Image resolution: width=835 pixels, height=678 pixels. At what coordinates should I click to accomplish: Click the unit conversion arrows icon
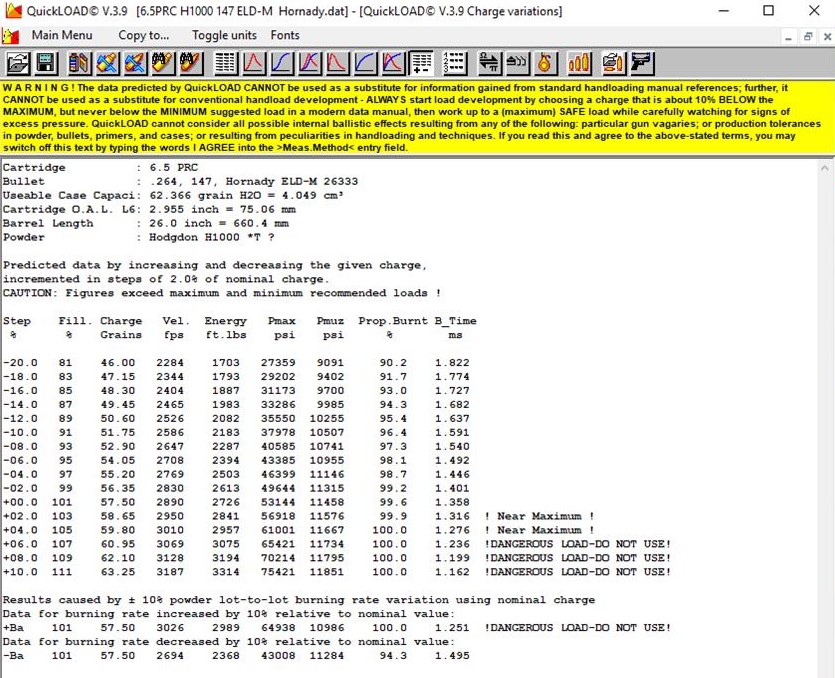[x=488, y=63]
